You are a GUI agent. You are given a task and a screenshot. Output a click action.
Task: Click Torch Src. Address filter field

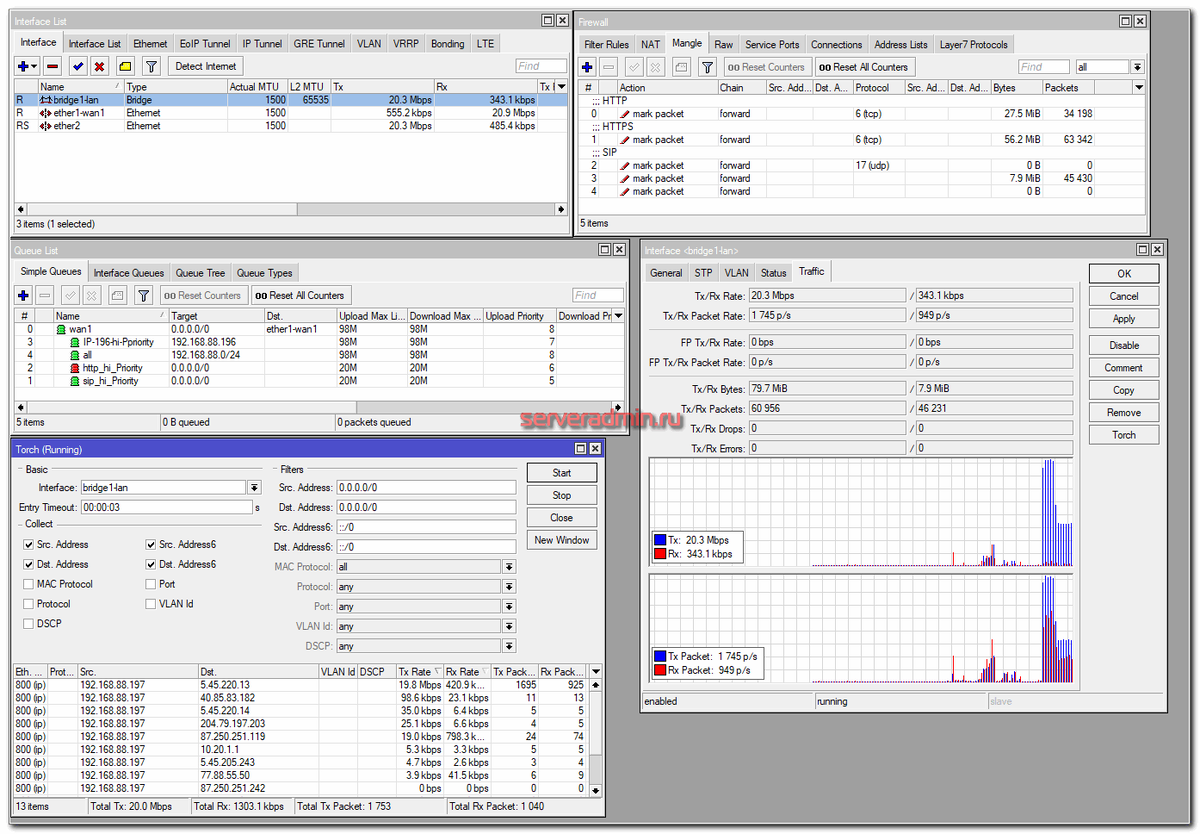click(x=426, y=487)
